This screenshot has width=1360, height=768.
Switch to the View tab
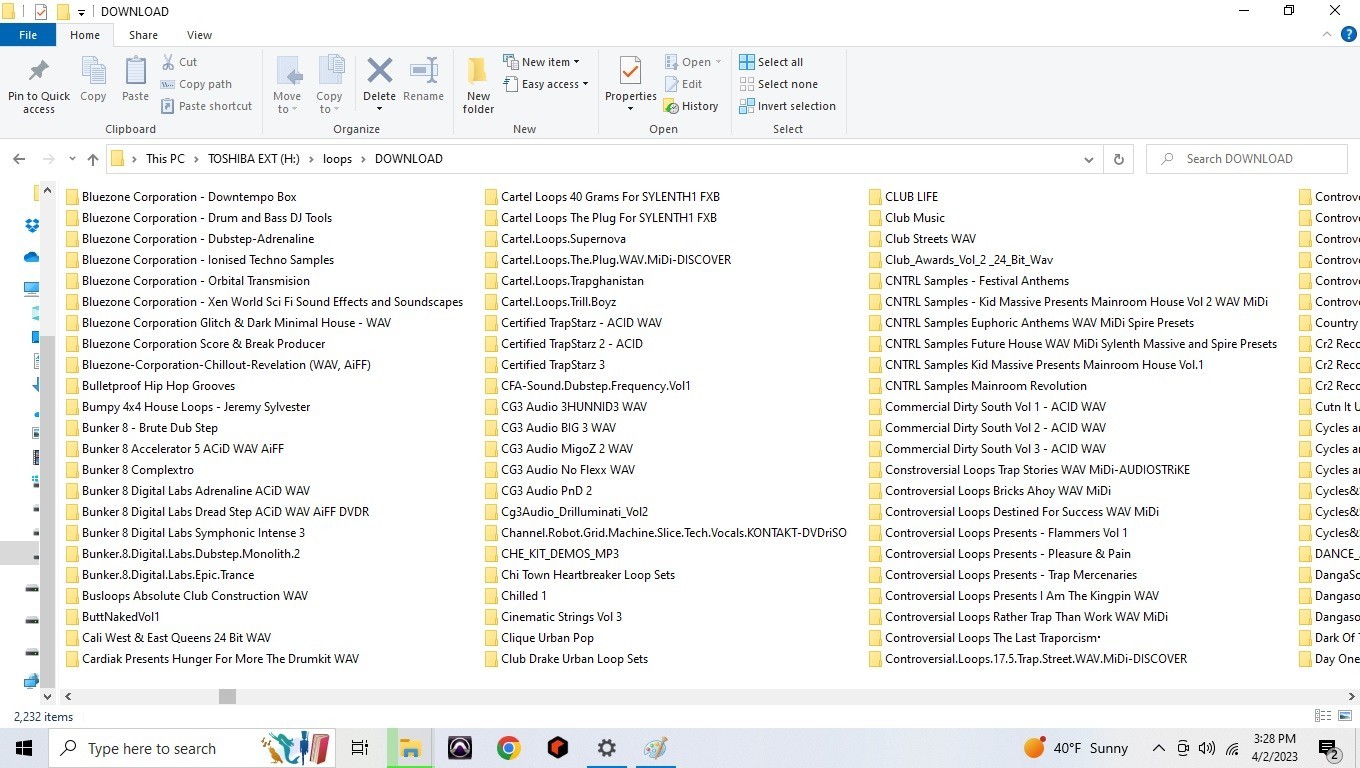click(x=199, y=34)
